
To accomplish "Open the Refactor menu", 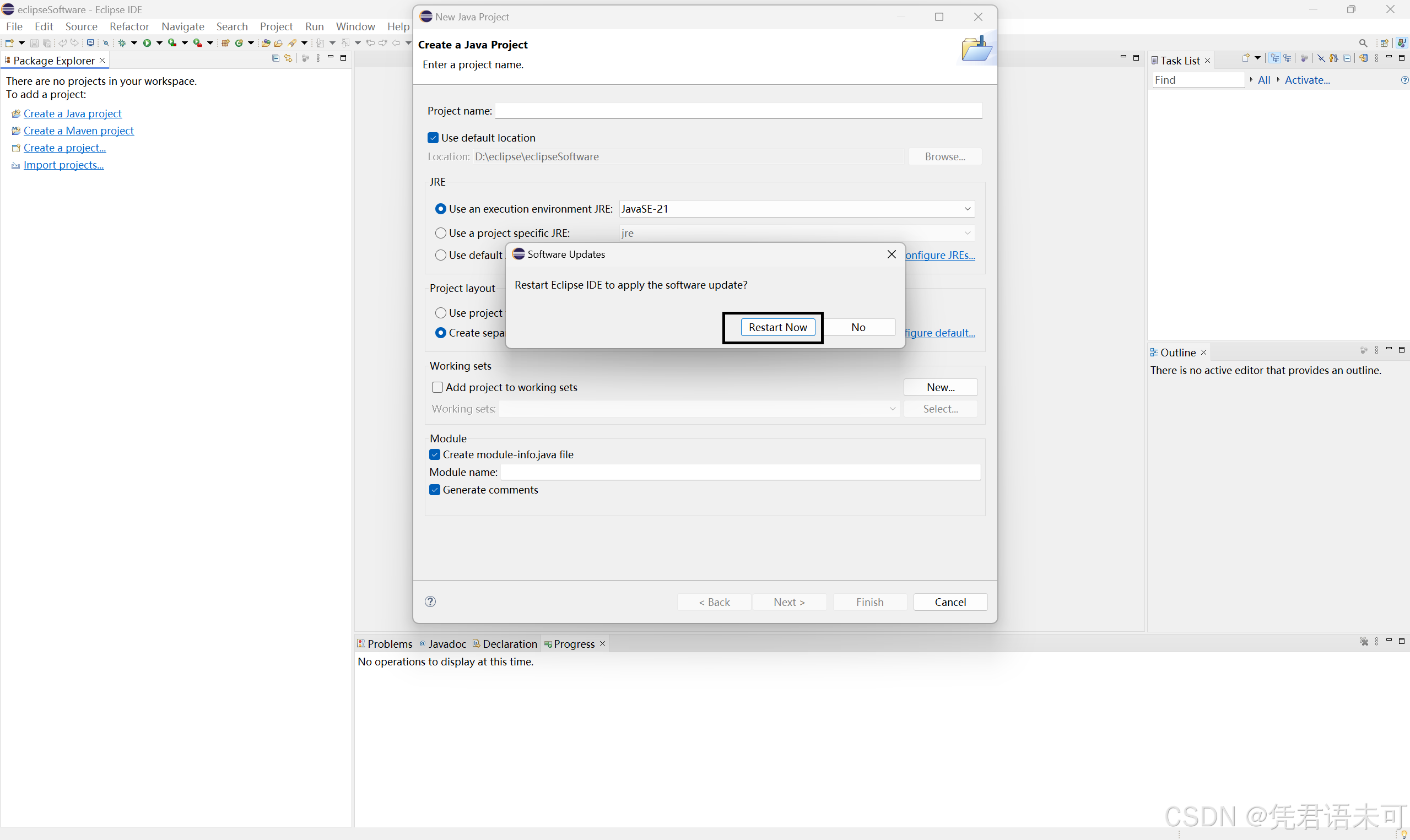I will tap(129, 26).
